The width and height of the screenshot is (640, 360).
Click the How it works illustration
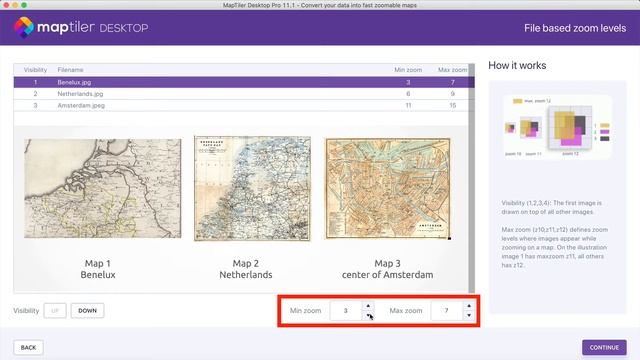(x=558, y=127)
